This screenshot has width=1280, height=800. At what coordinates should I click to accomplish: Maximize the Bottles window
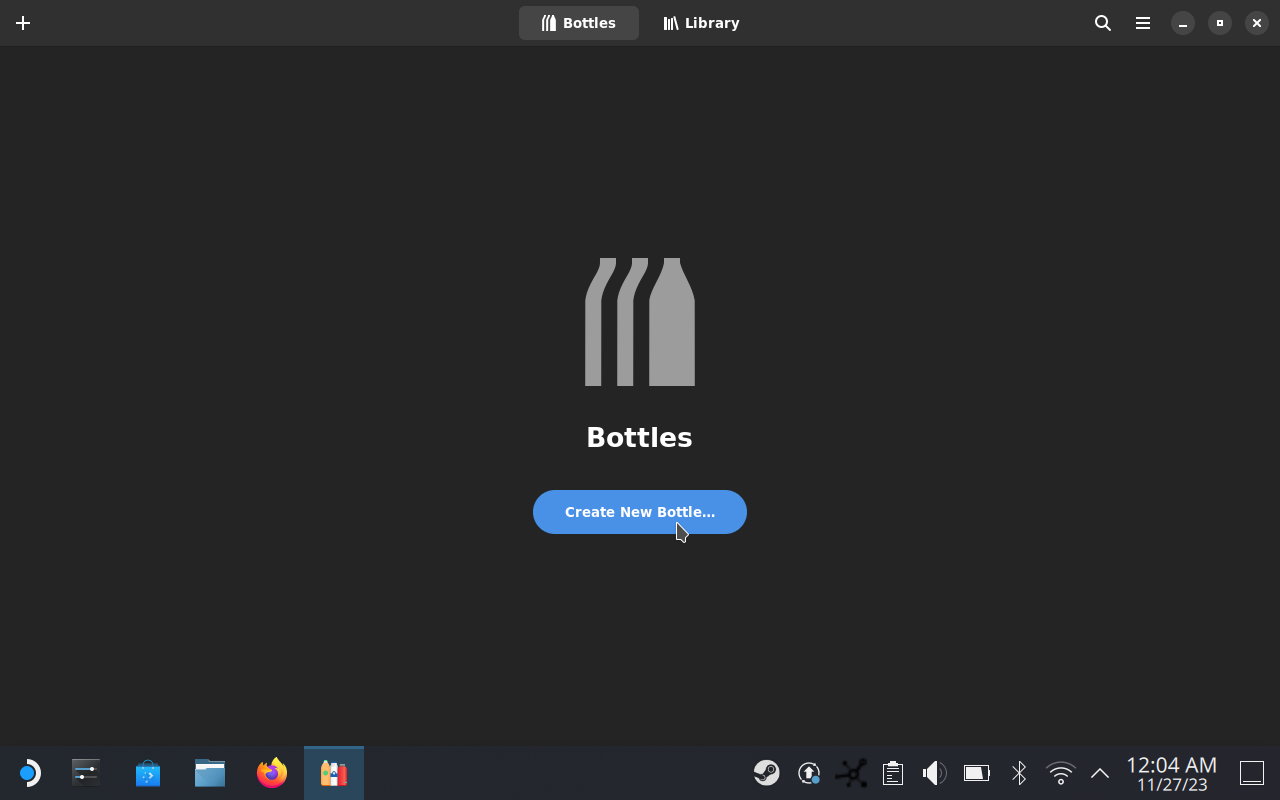pos(1220,23)
